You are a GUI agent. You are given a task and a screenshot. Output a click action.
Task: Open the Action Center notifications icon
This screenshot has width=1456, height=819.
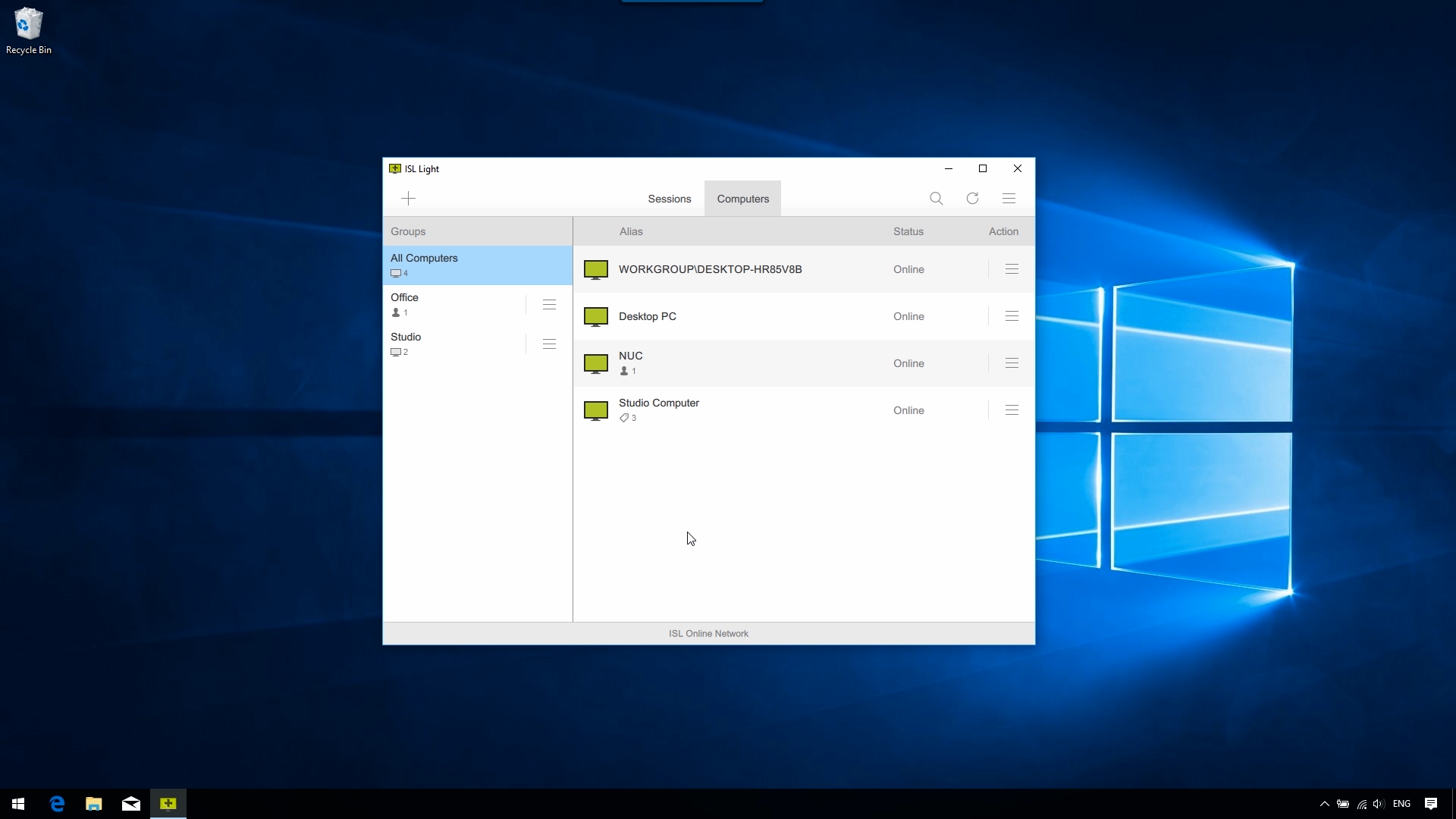pos(1431,804)
